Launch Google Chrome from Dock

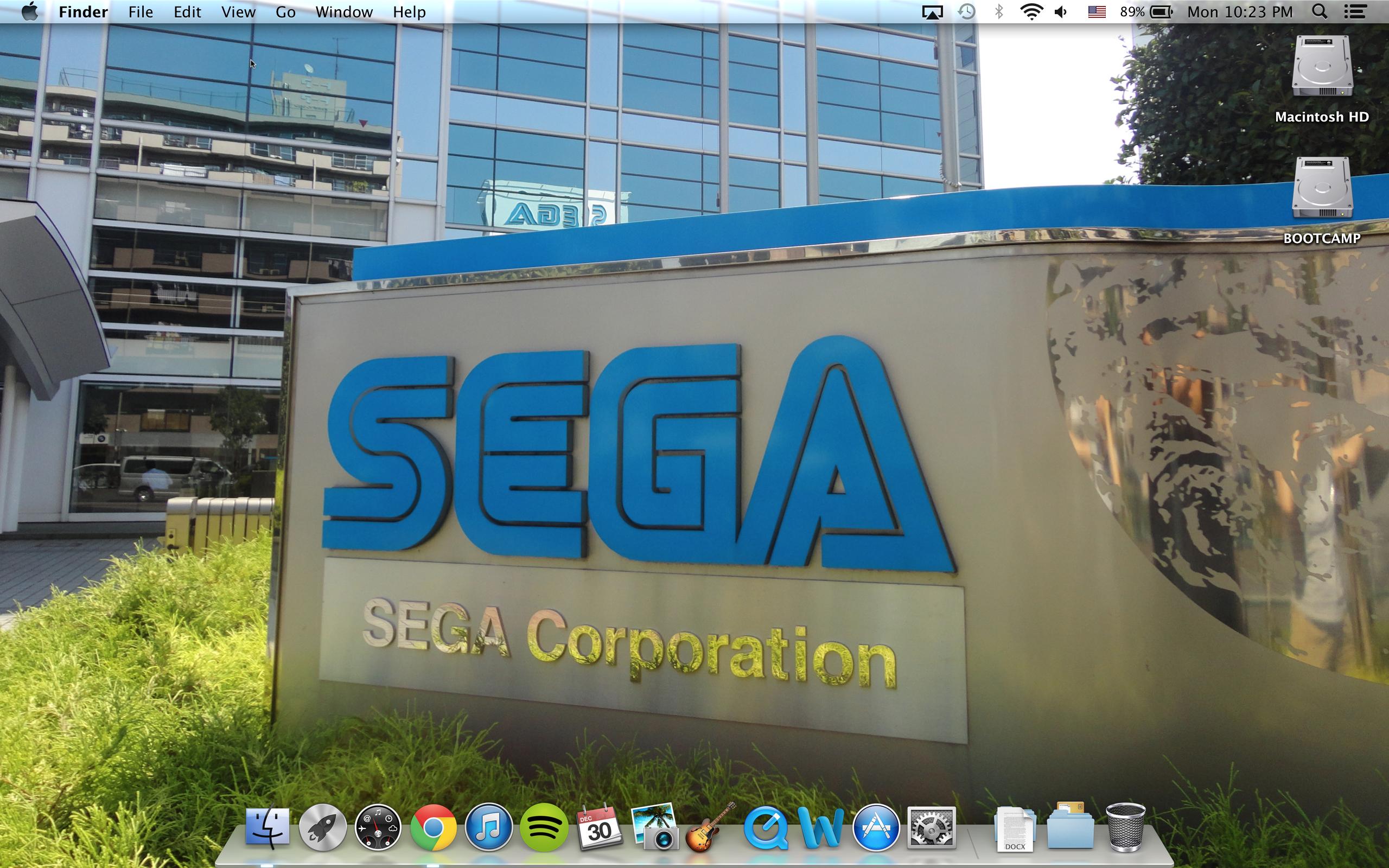[x=434, y=828]
